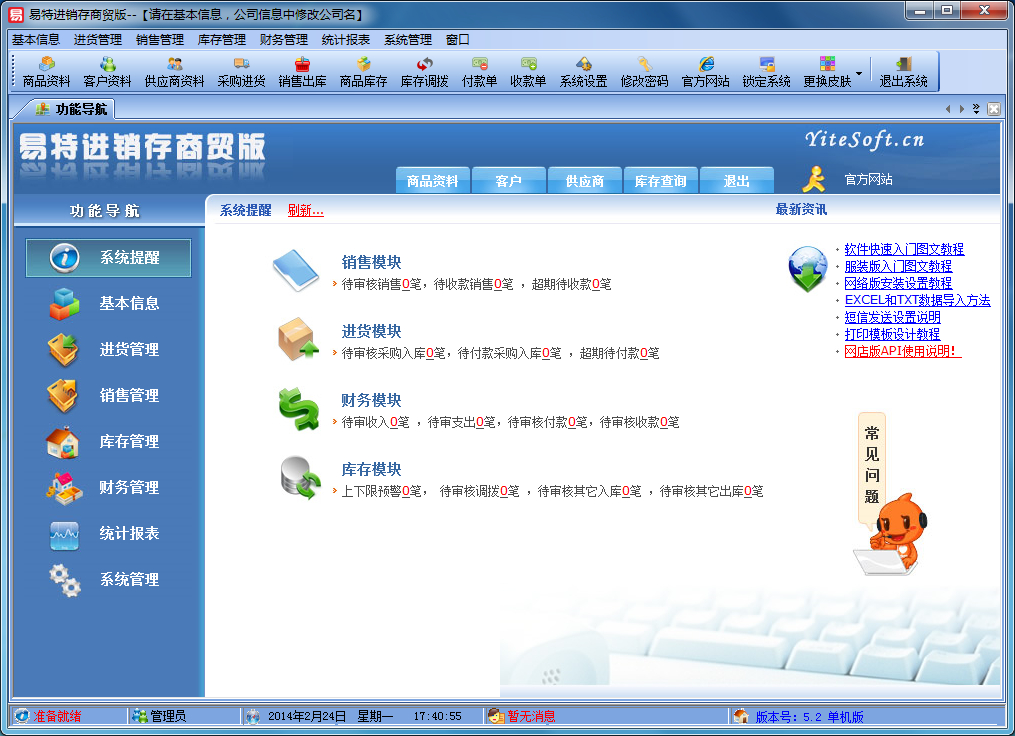Open 客户资料 toolbar icon
The width and height of the screenshot is (1015, 736).
pos(107,72)
